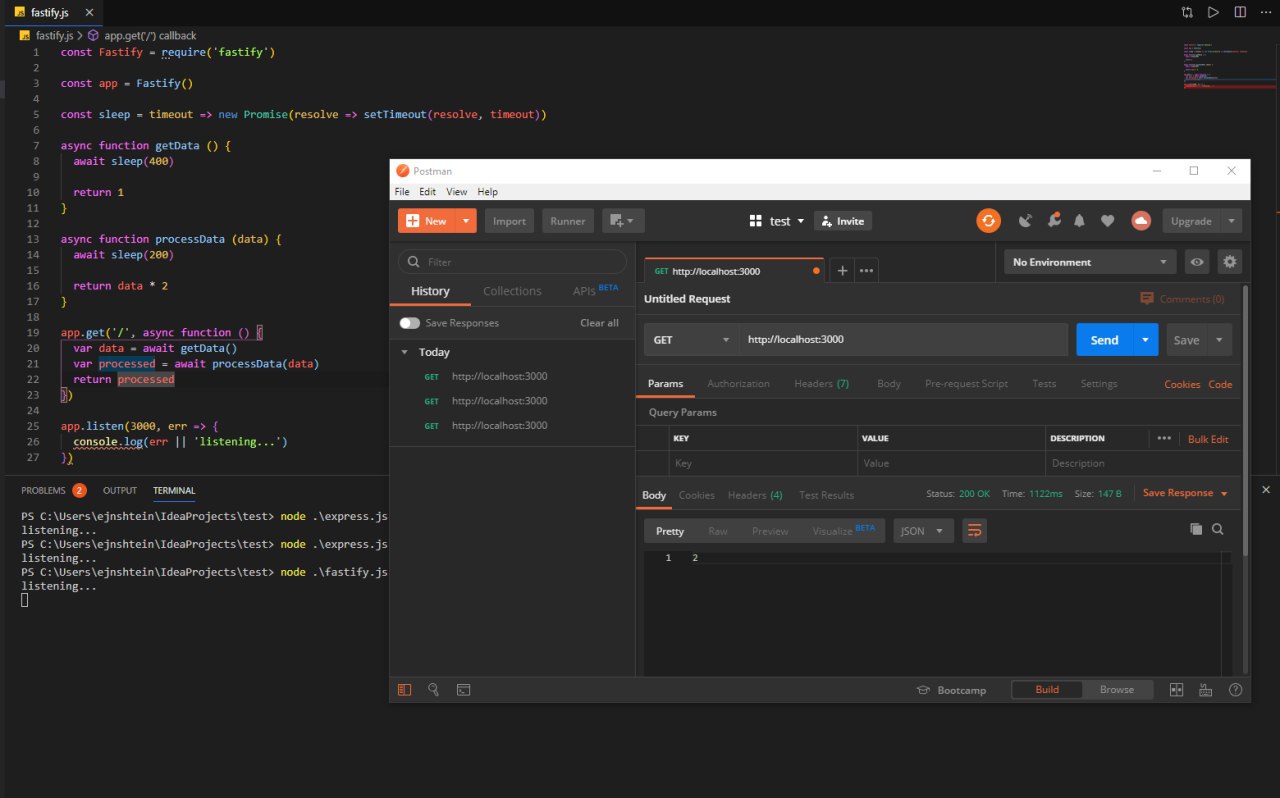The height and width of the screenshot is (798, 1280).
Task: Click the new window icon beside Runner
Action: point(623,221)
